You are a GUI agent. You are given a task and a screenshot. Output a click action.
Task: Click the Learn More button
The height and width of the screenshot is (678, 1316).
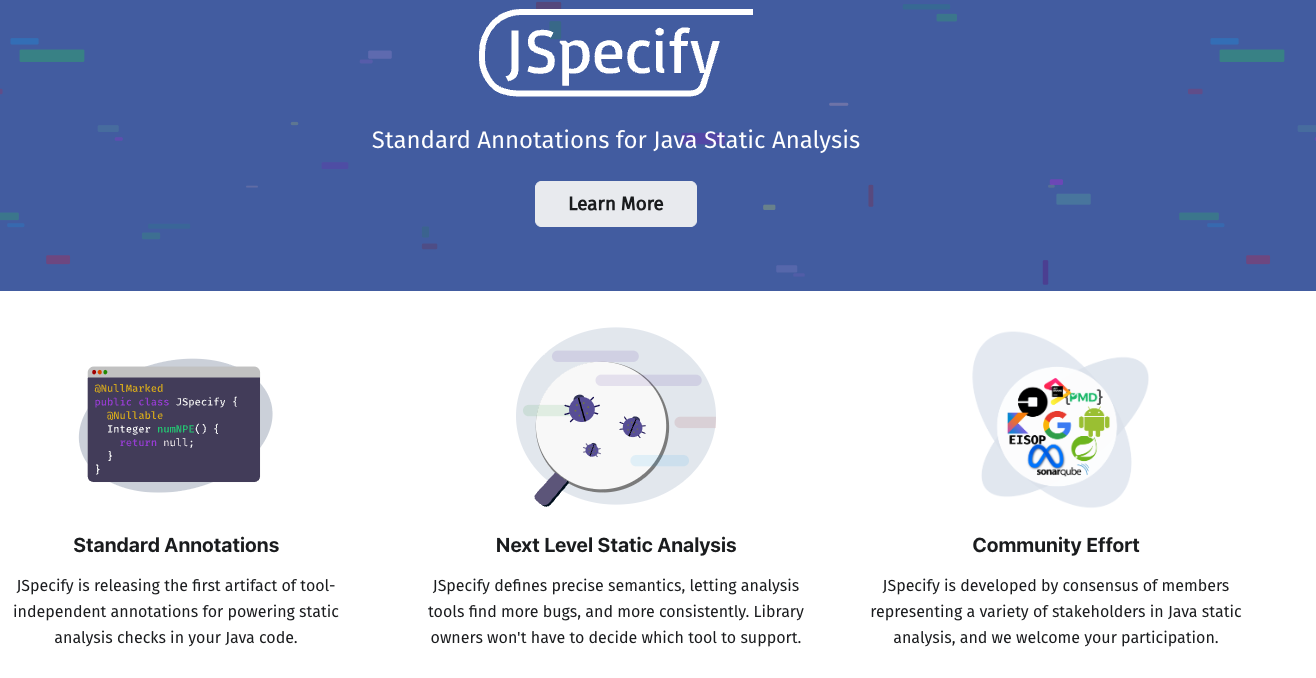[615, 203]
